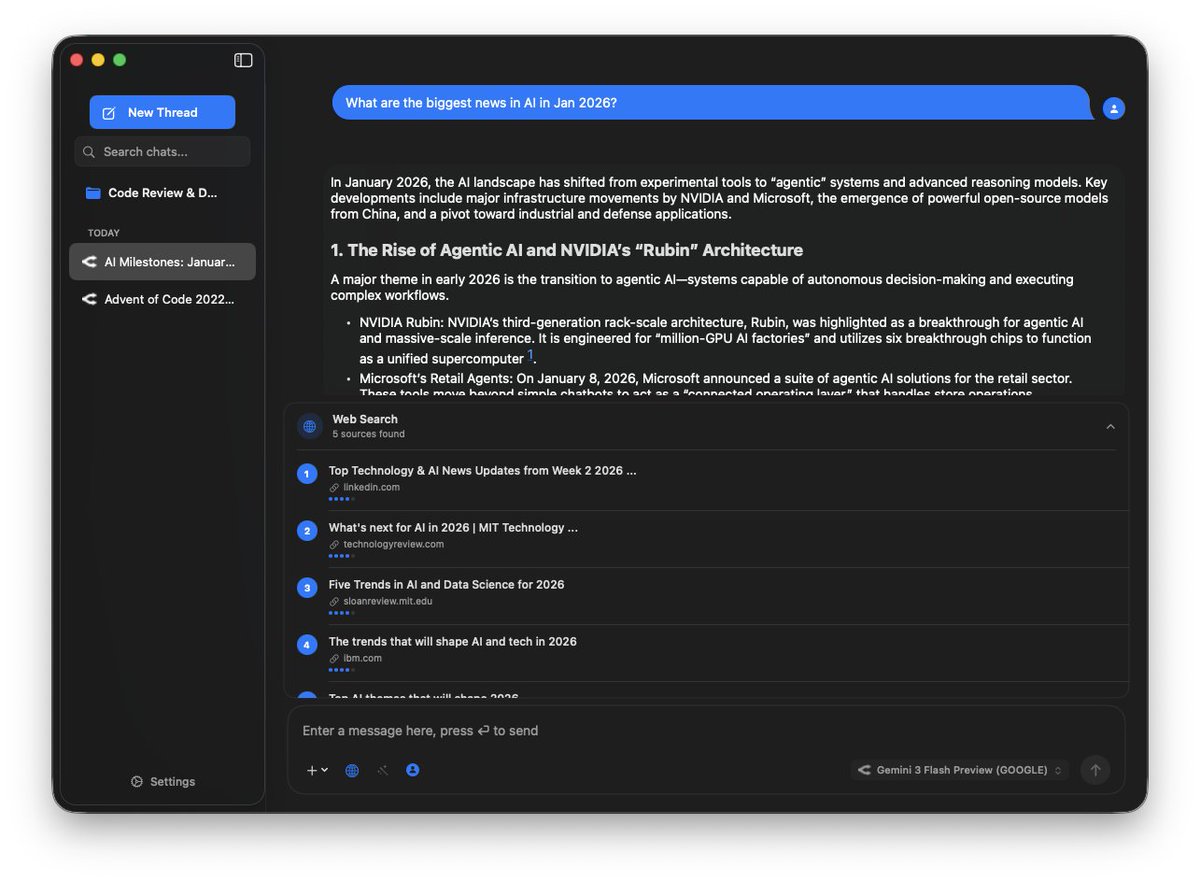Select the AI Milestones: Januar... thread
Viewport: 1200px width, 882px height.
(x=162, y=262)
